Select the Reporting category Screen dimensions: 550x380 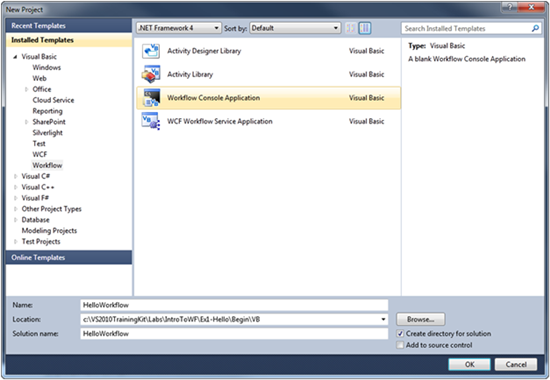[x=47, y=111]
